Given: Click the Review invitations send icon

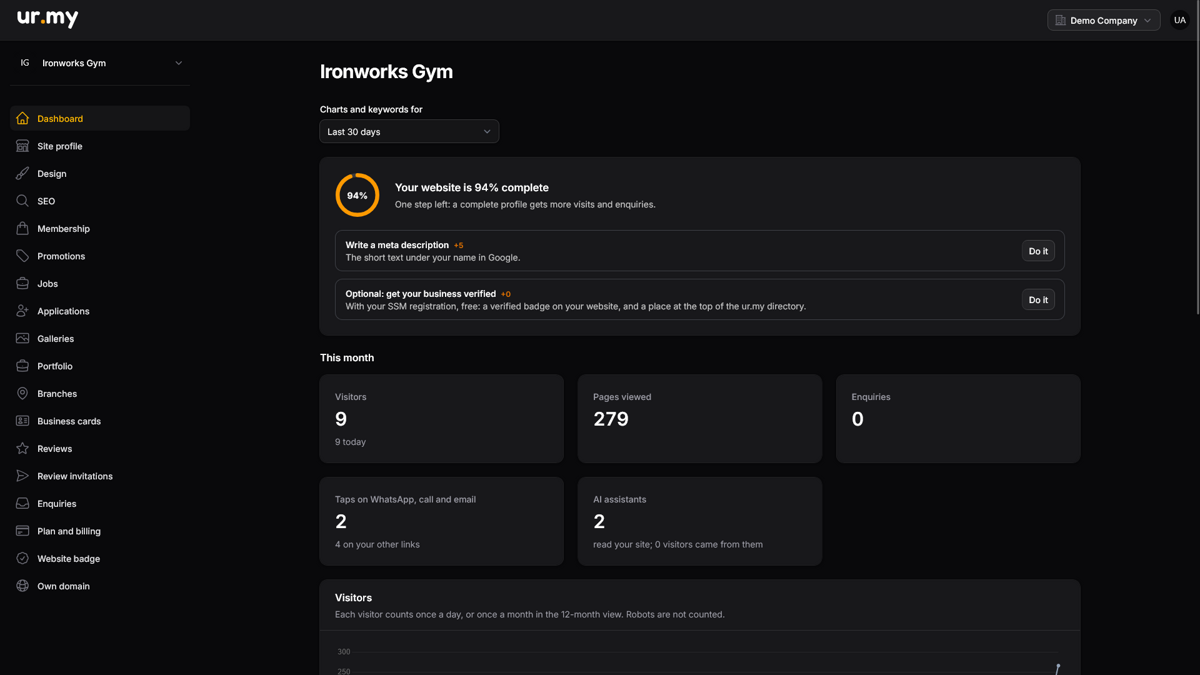Looking at the screenshot, I should coord(22,476).
